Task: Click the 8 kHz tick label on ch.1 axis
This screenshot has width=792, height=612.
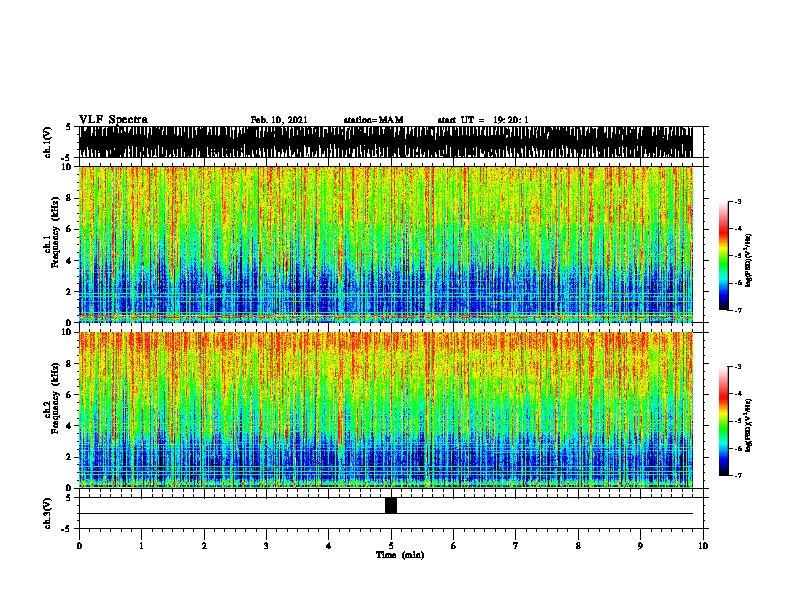Action: [x=70, y=198]
